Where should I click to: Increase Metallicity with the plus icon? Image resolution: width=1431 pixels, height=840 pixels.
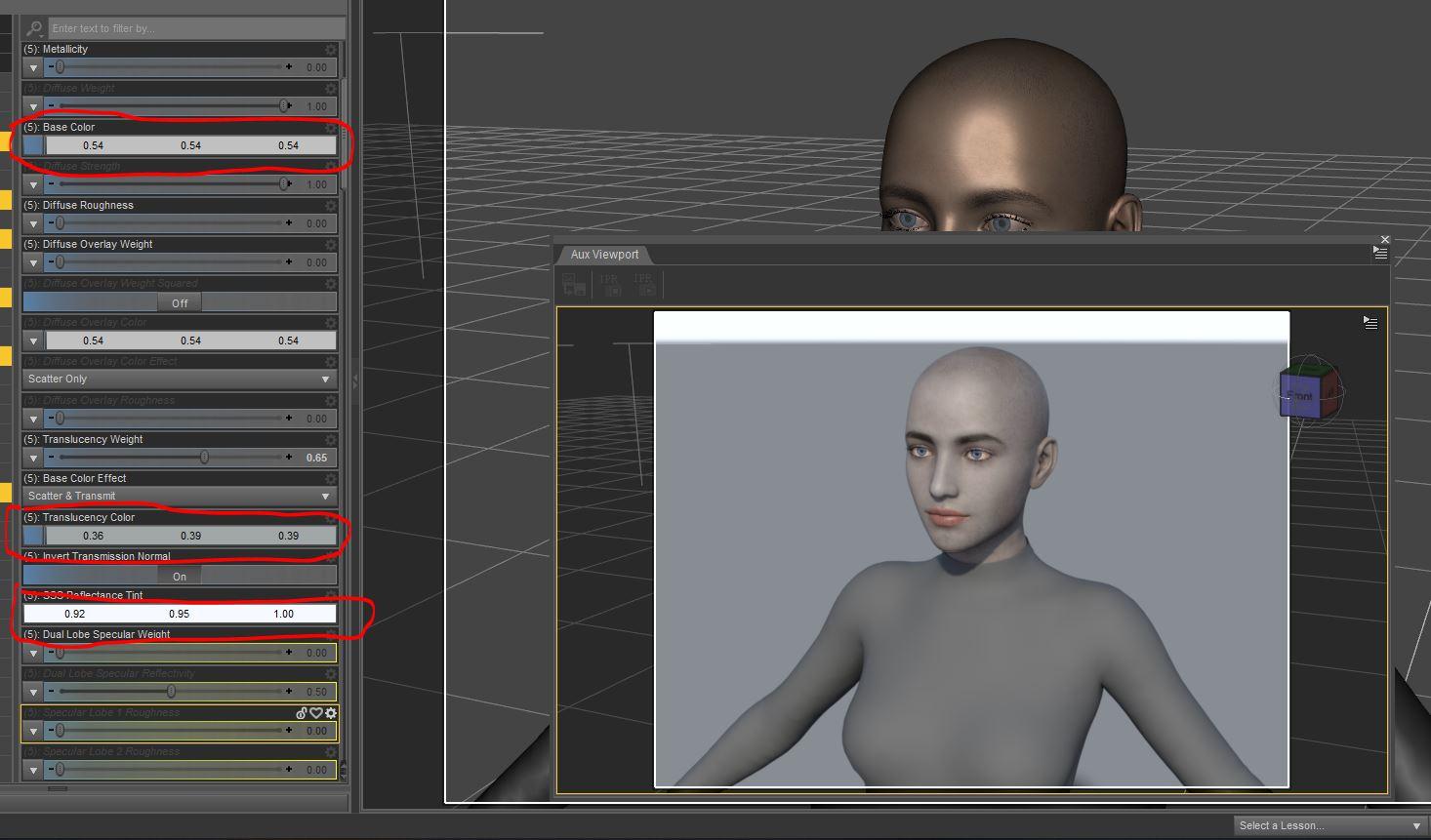(x=289, y=67)
